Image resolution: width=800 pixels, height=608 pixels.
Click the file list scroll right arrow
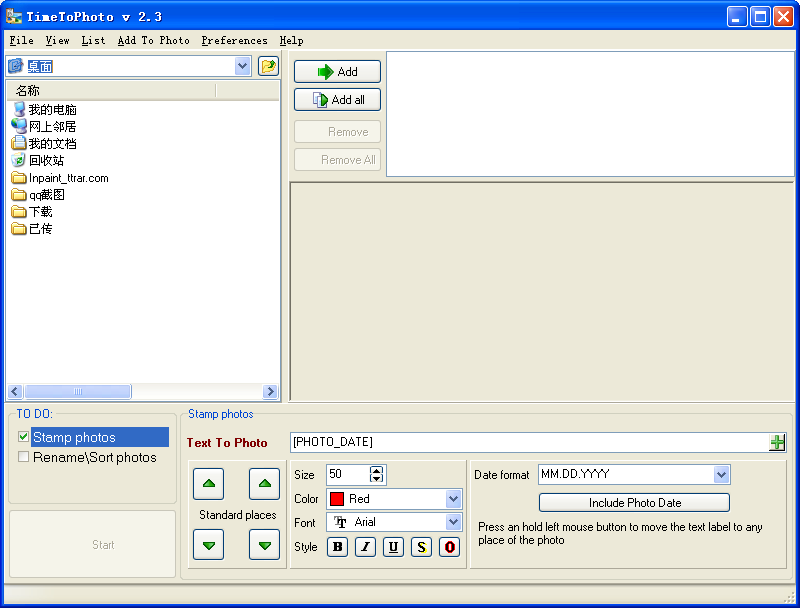pos(270,391)
